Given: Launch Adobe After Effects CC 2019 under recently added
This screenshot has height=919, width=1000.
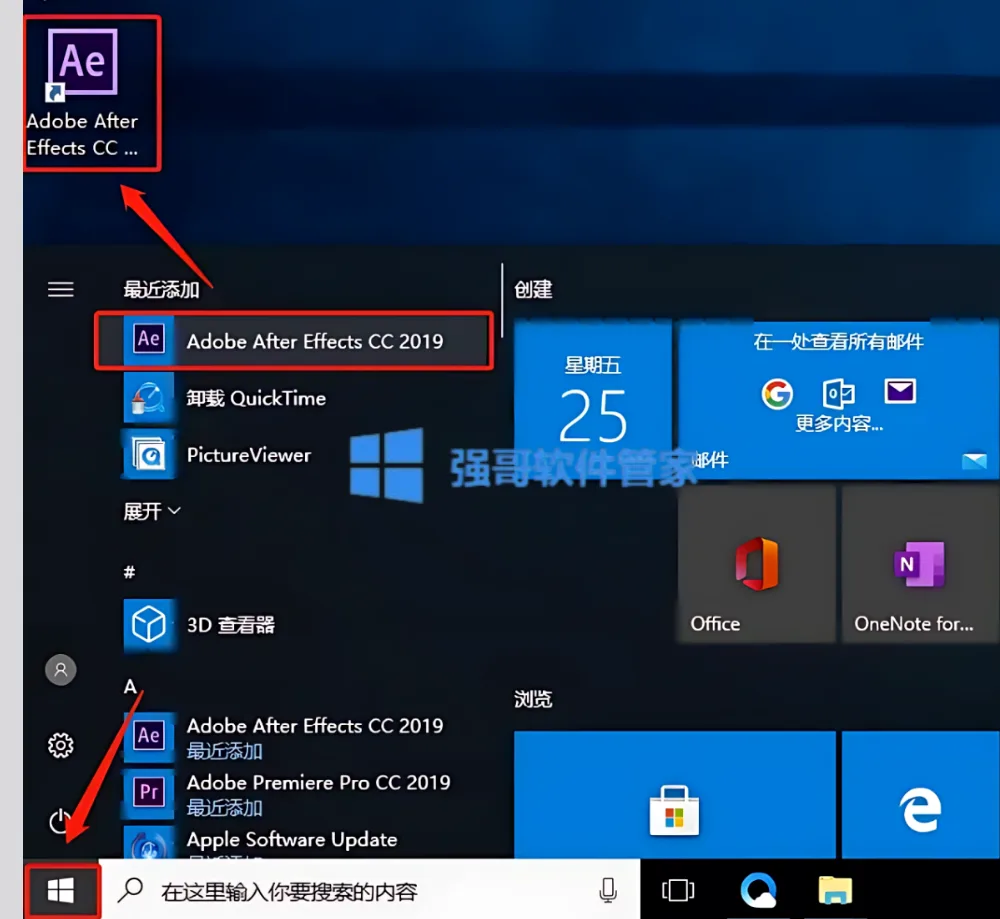Looking at the screenshot, I should [x=294, y=341].
